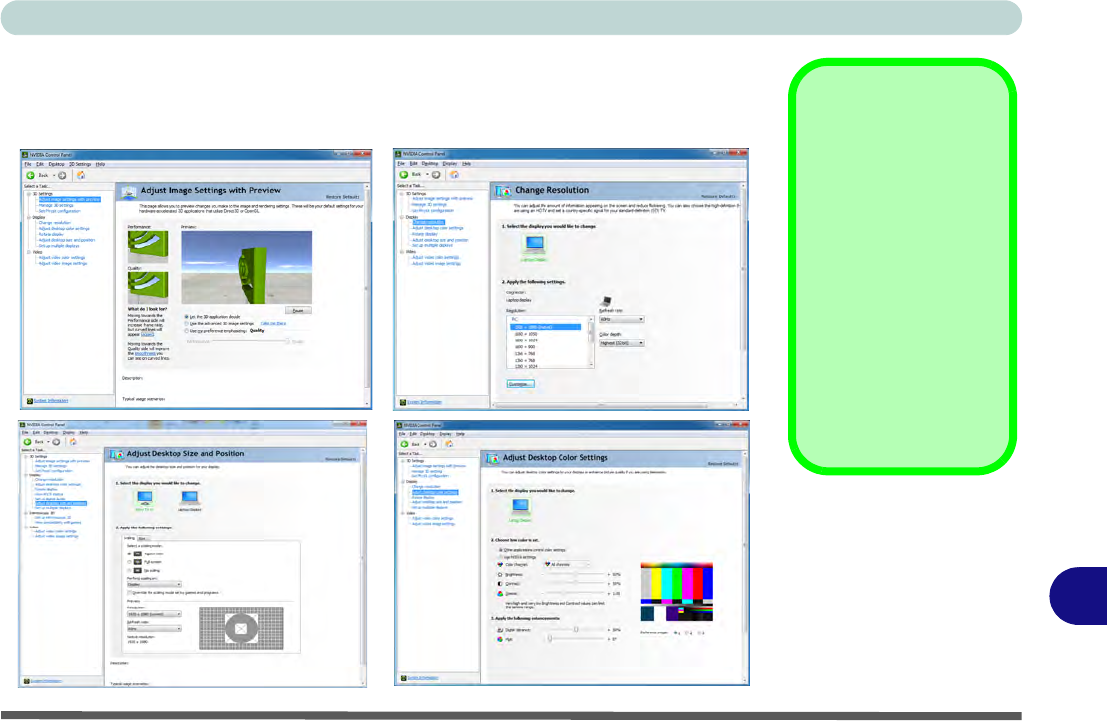This screenshot has width=1107, height=721.
Task: Switch to the Size tab in Desktop Size and Position
Action: point(142,539)
